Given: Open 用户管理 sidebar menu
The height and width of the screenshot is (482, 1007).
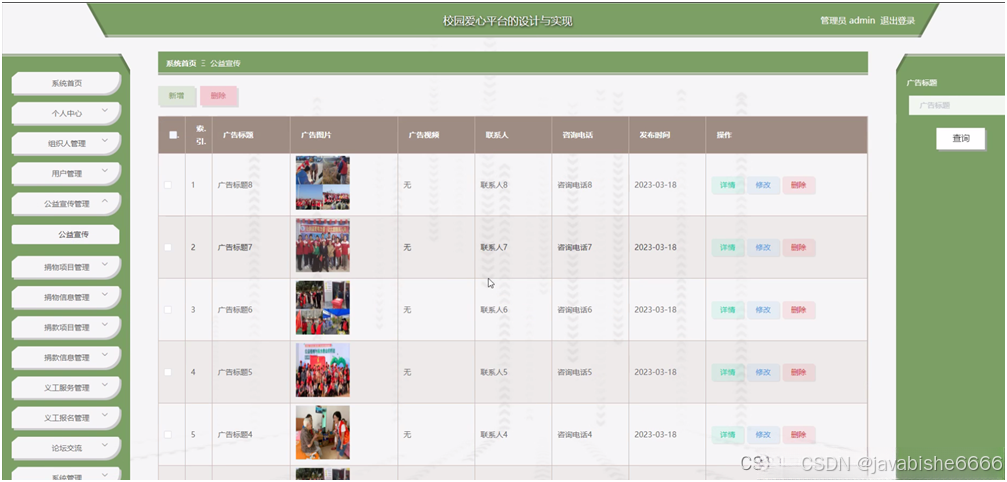Looking at the screenshot, I should (66, 174).
